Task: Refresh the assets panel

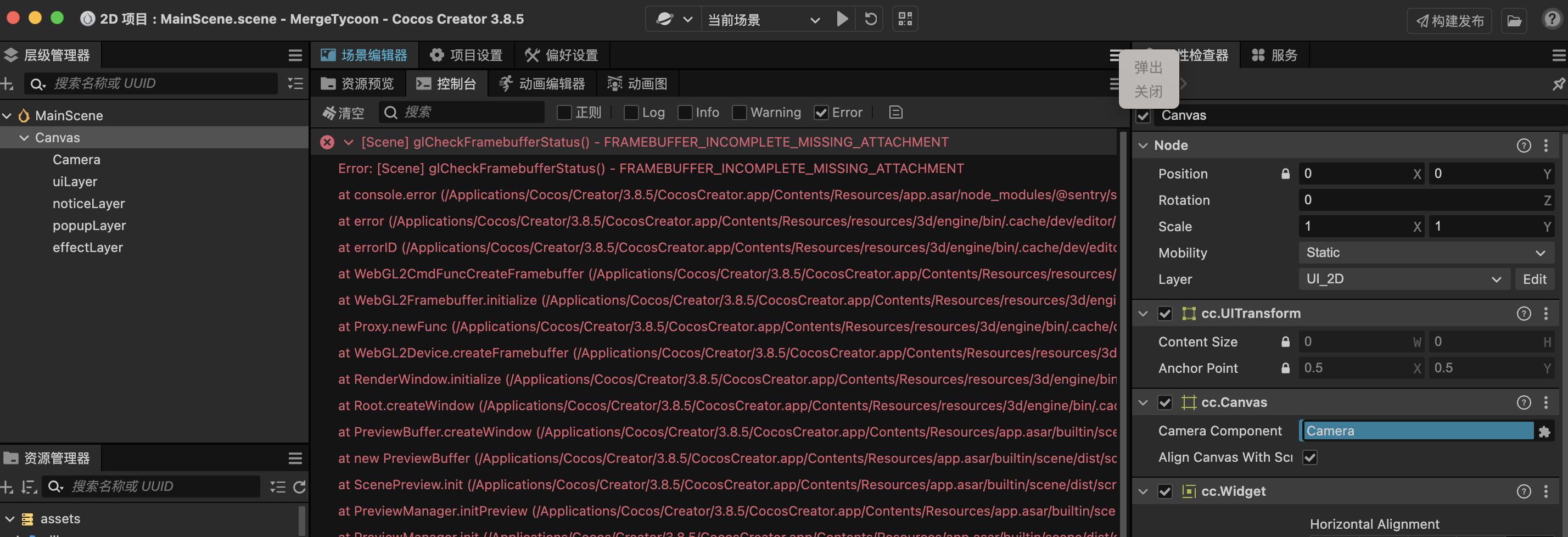Action: [x=299, y=486]
